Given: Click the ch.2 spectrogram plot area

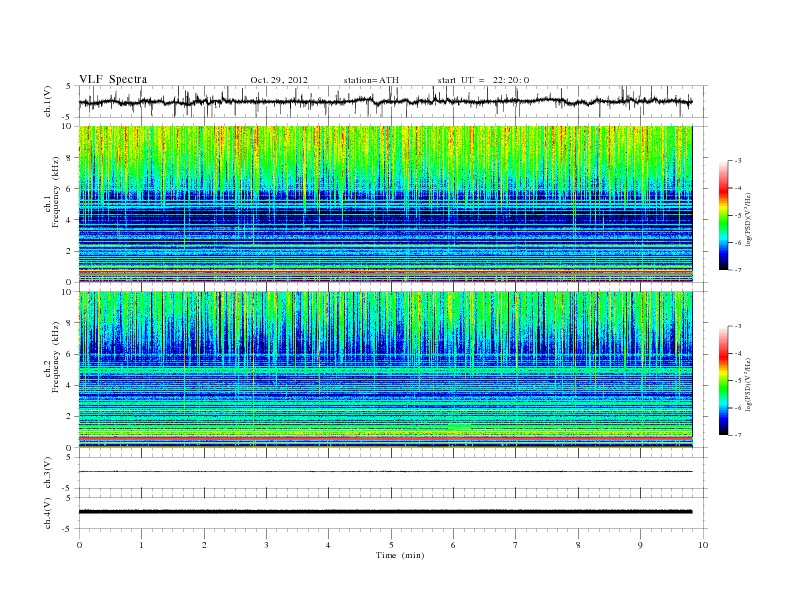Looking at the screenshot, I should click(385, 370).
